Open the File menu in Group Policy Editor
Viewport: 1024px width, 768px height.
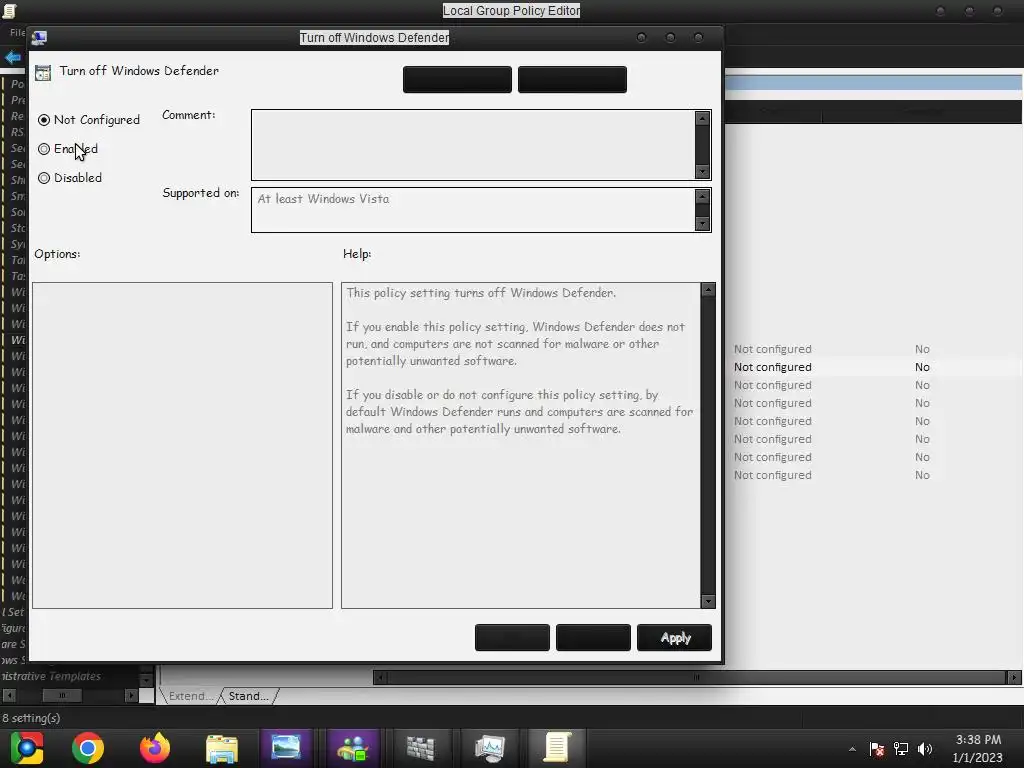[17, 33]
